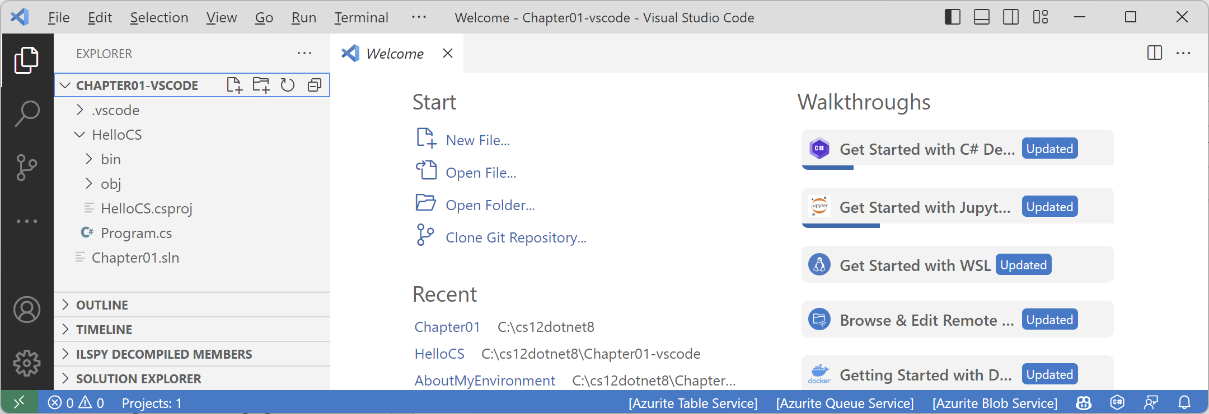Open recent Chapter01 project link
The image size is (1209, 414).
[447, 327]
